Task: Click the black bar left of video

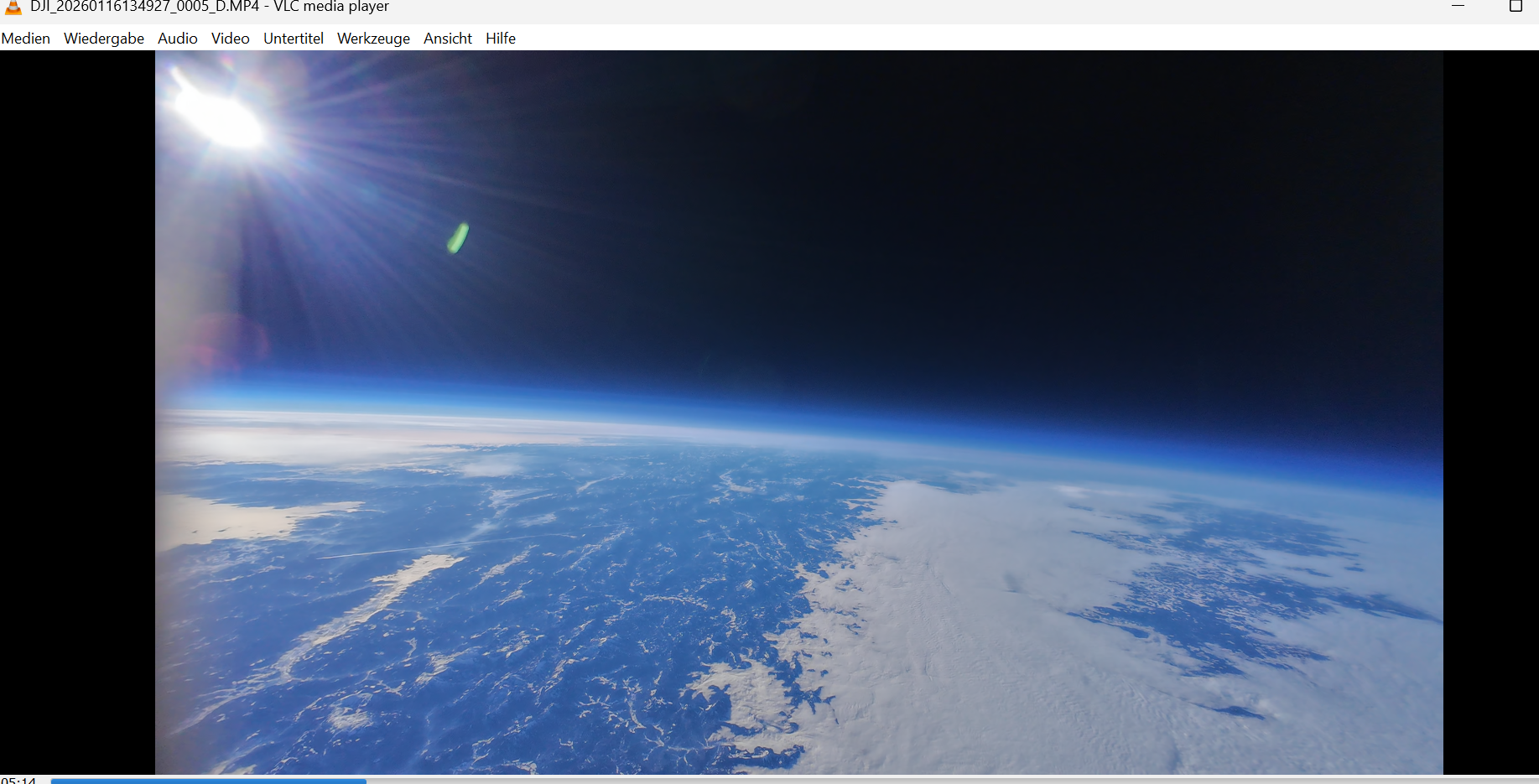Action: [77, 411]
